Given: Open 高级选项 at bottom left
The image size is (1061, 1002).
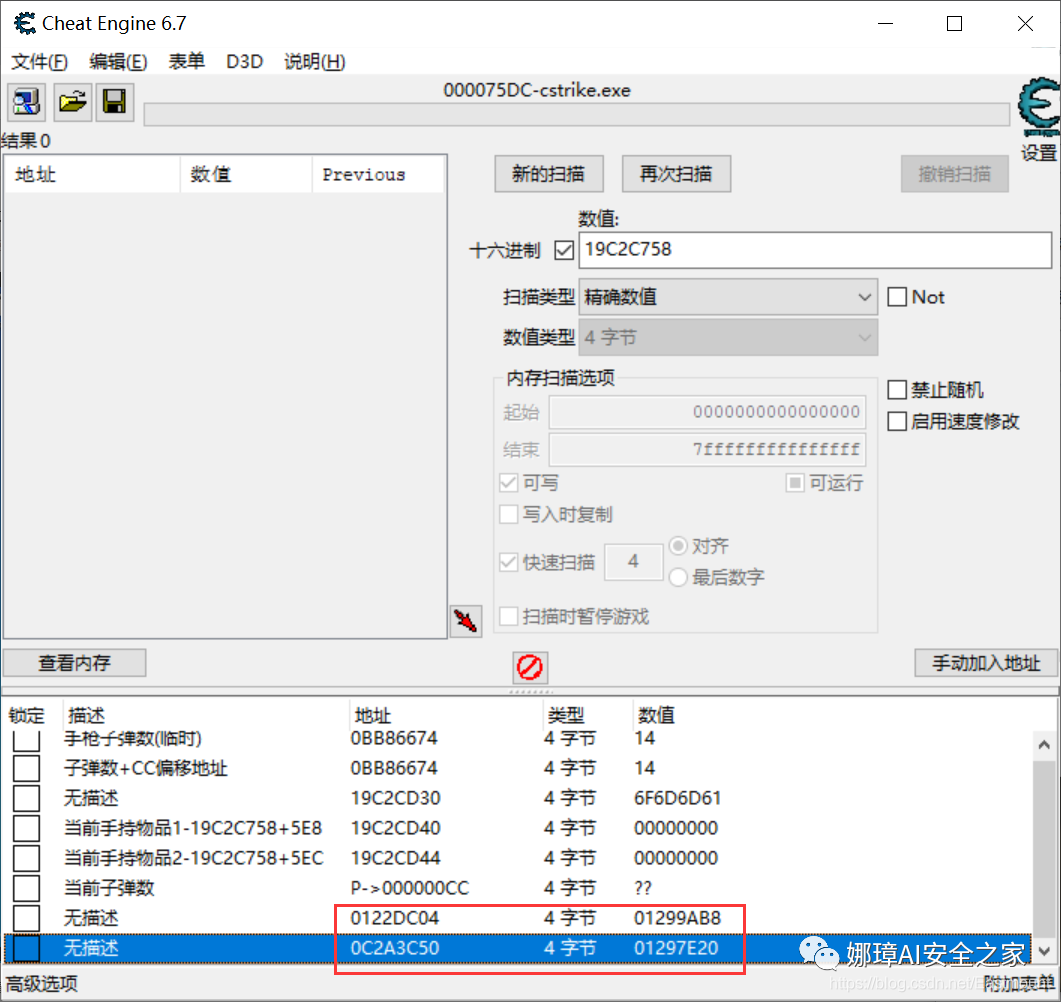Looking at the screenshot, I should [42, 984].
